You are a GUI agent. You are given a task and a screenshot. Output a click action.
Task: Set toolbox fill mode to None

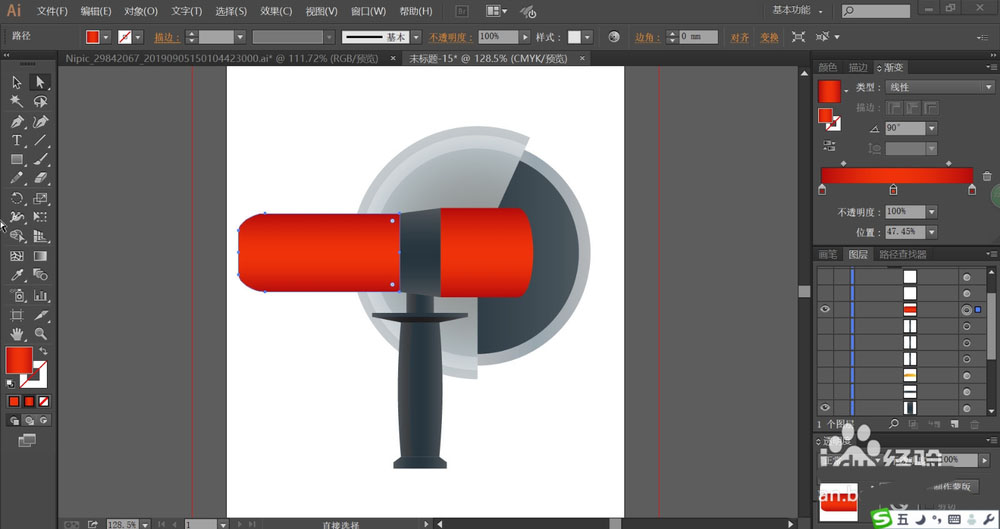click(43, 401)
